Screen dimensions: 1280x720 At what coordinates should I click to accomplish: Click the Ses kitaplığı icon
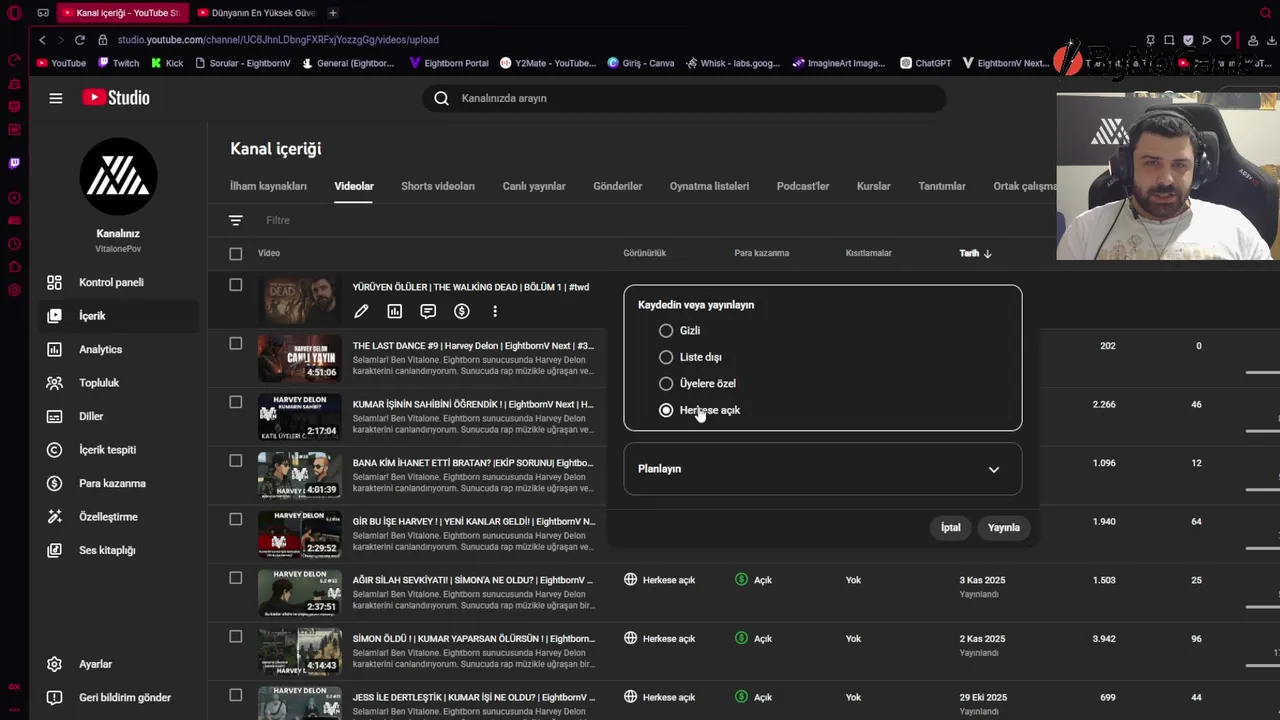55,550
